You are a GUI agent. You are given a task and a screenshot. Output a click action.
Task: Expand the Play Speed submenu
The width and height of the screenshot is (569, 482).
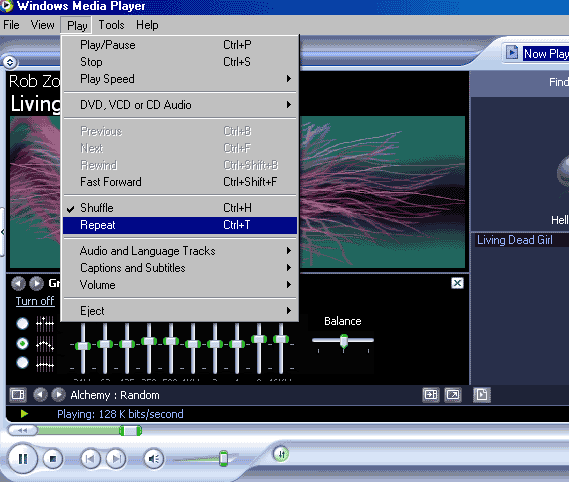pyautogui.click(x=180, y=79)
